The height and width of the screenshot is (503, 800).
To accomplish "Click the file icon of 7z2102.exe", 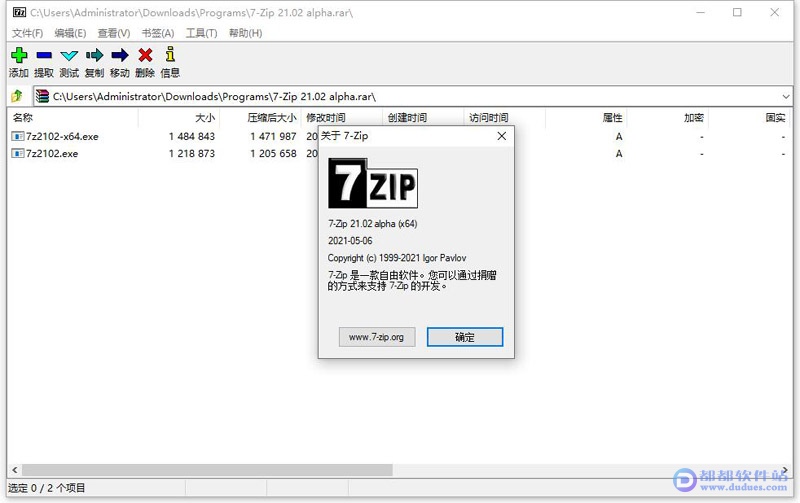I will 18,153.
